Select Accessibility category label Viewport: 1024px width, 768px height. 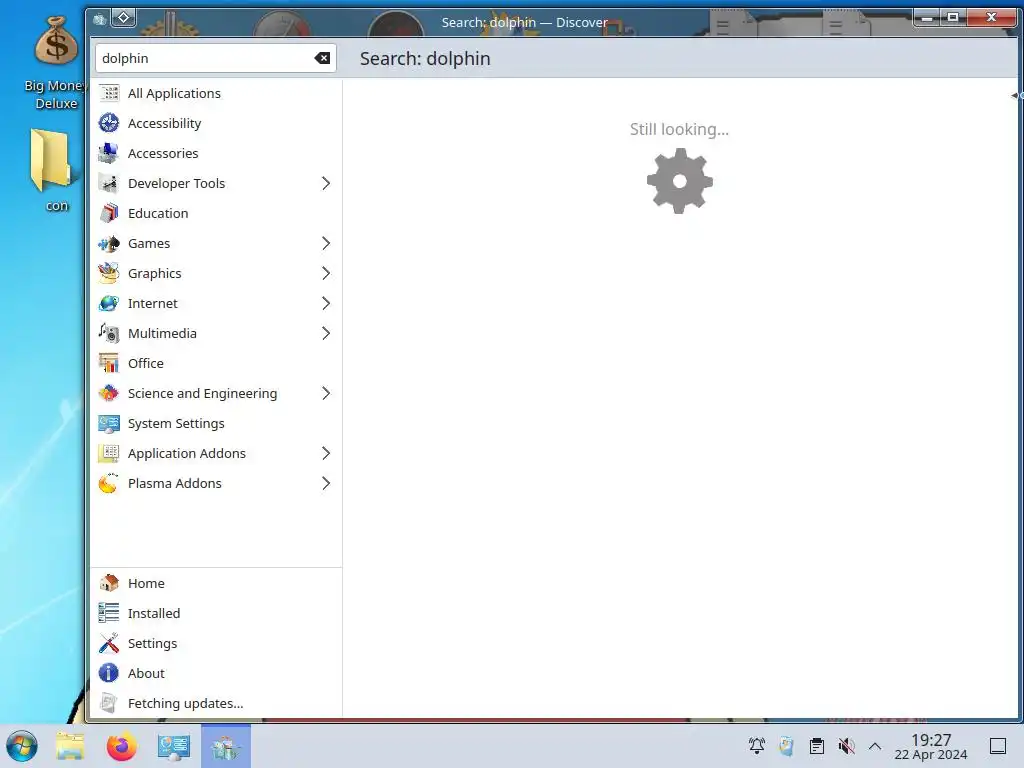[165, 123]
